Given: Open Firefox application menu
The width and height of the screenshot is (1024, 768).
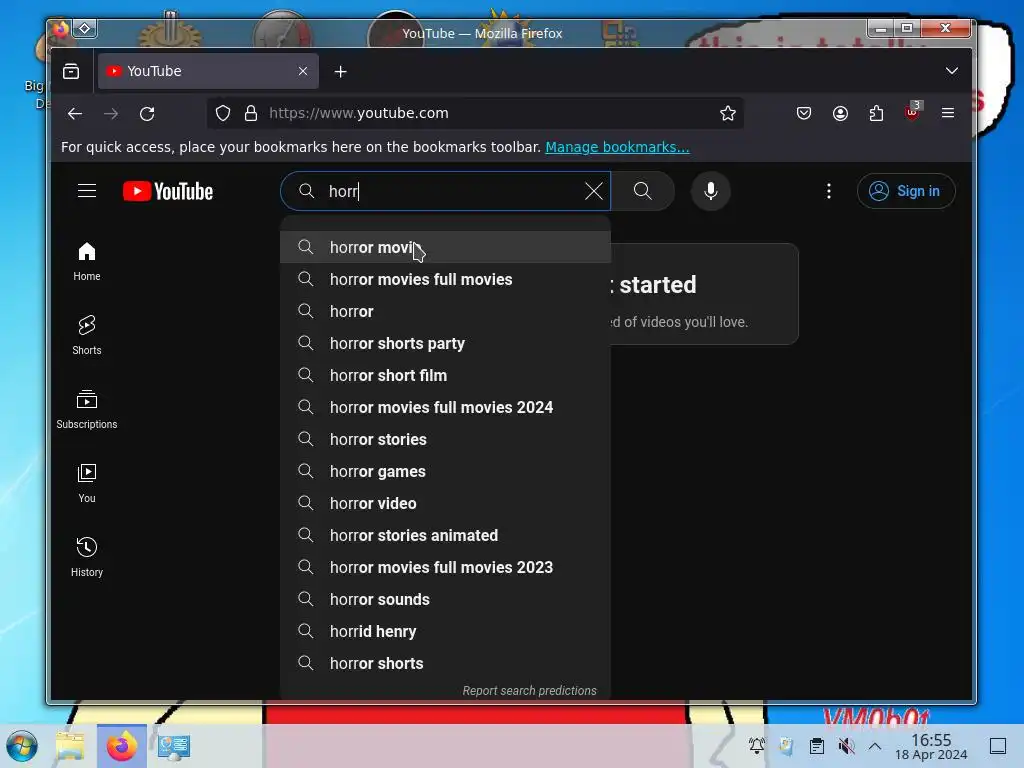Looking at the screenshot, I should (x=948, y=114).
